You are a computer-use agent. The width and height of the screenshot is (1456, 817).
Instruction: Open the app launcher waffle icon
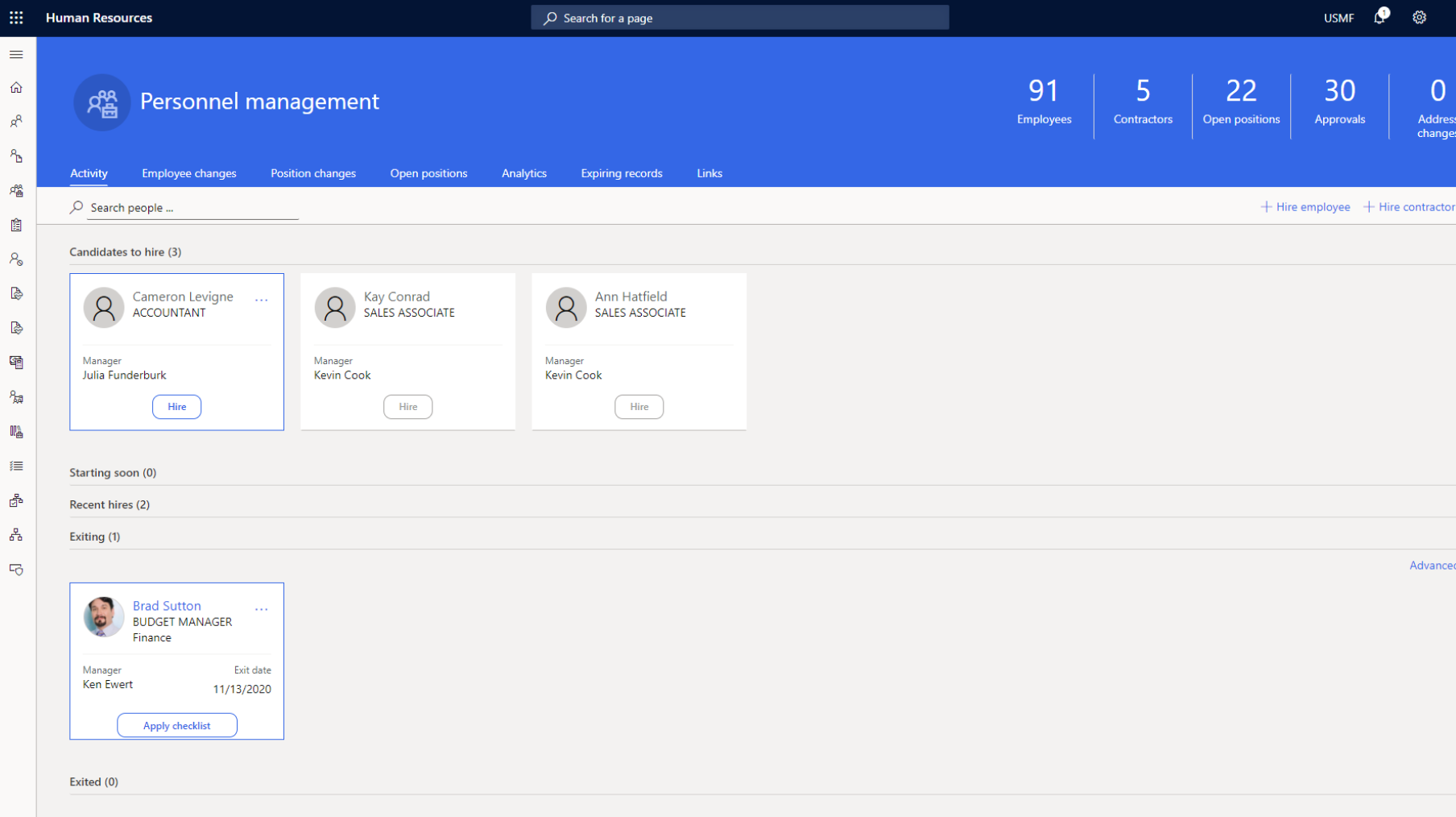point(16,18)
